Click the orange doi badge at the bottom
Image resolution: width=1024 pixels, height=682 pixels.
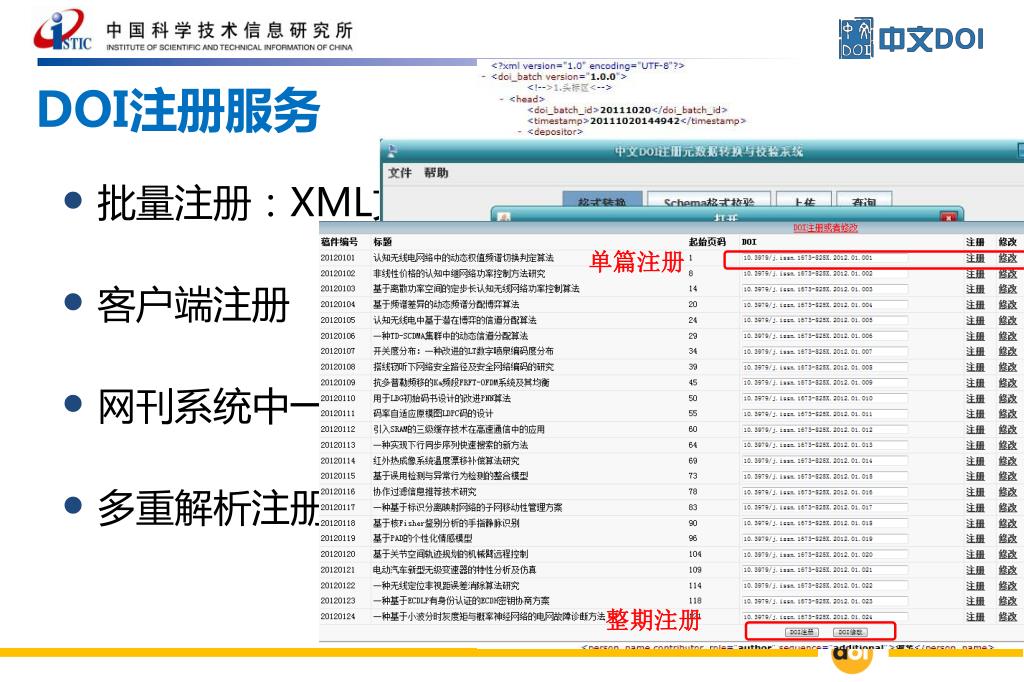tap(852, 658)
